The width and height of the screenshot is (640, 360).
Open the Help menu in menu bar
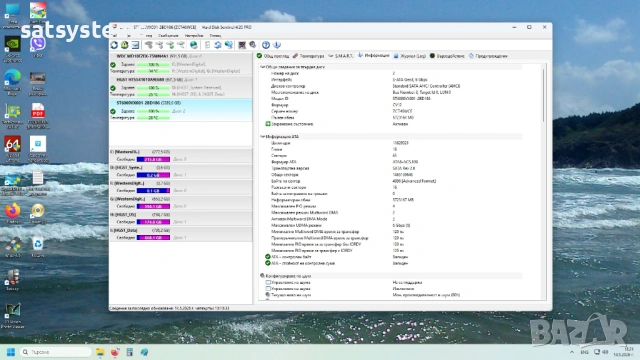click(x=215, y=36)
